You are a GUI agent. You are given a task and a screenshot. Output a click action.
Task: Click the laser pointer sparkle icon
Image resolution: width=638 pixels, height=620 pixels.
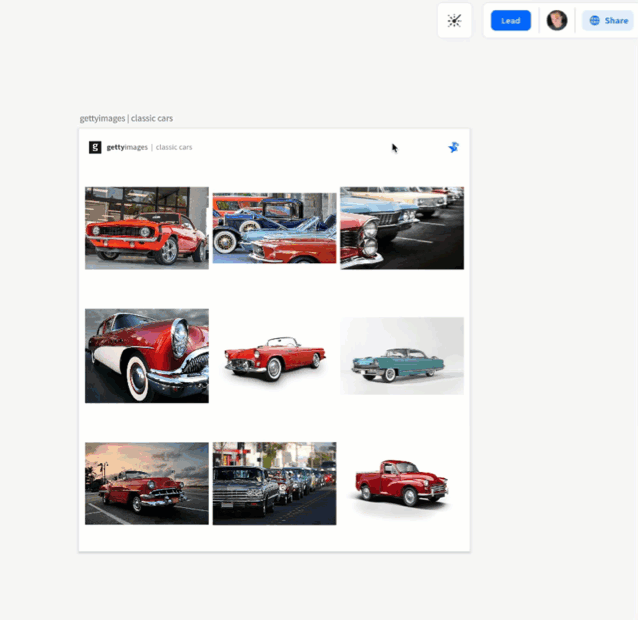[x=454, y=20]
